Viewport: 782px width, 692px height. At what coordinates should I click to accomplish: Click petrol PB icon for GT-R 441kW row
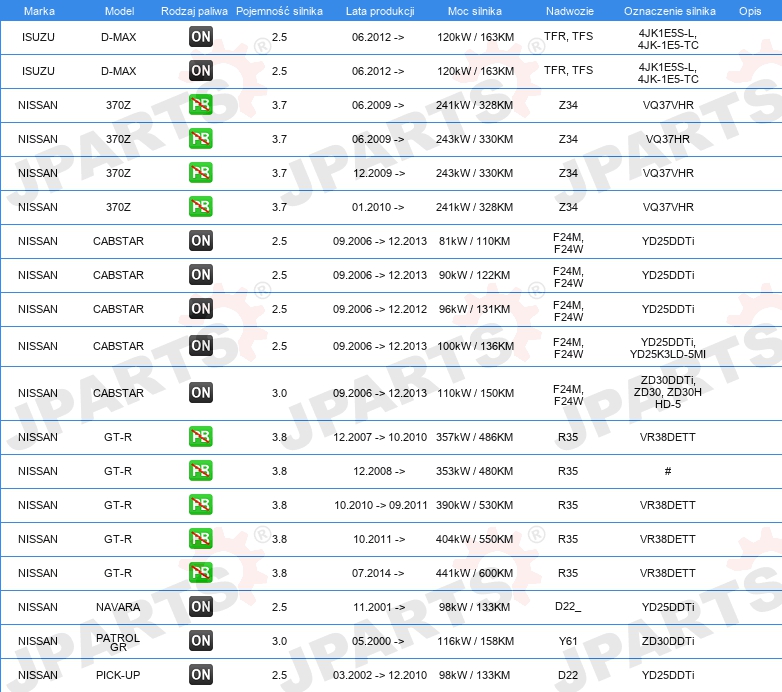[200, 573]
